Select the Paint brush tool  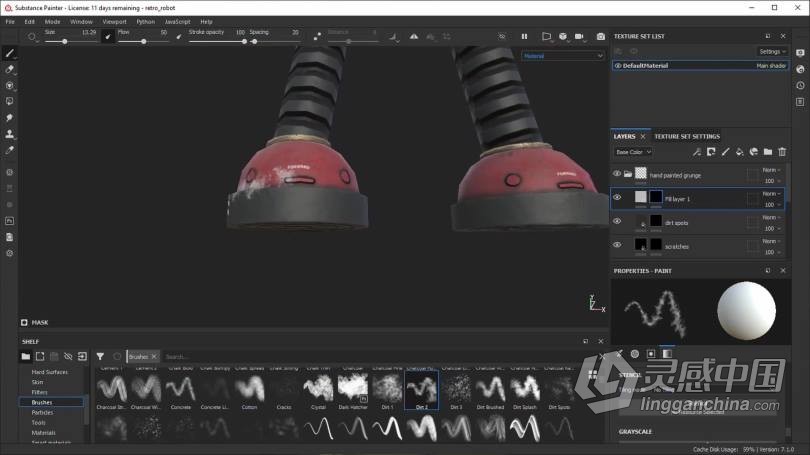coord(9,53)
